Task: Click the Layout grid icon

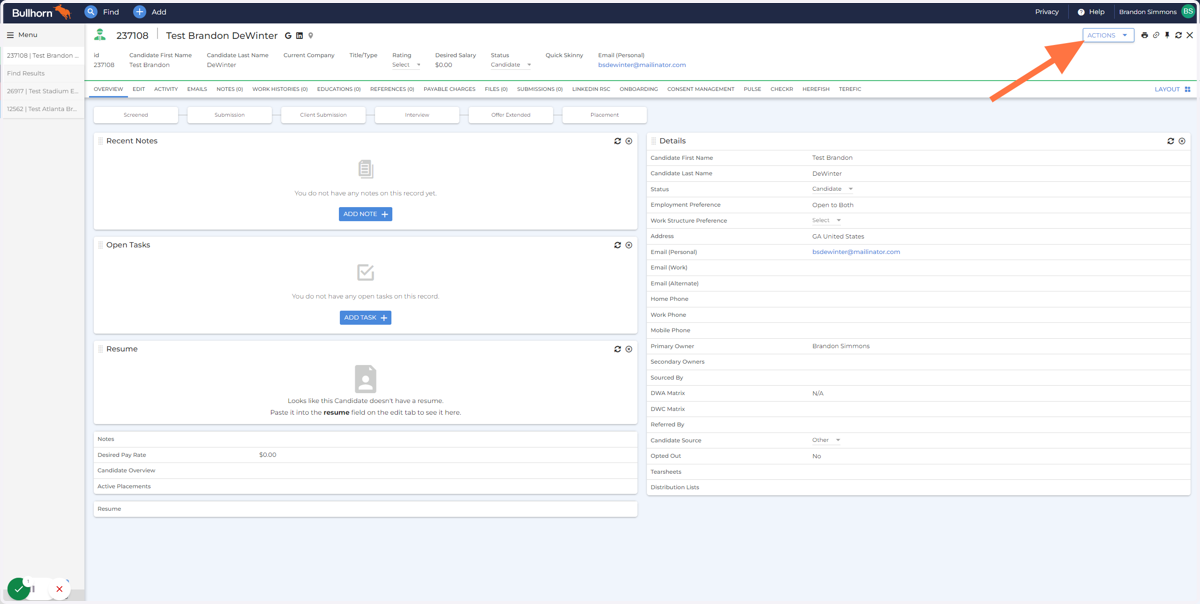Action: click(x=1188, y=89)
